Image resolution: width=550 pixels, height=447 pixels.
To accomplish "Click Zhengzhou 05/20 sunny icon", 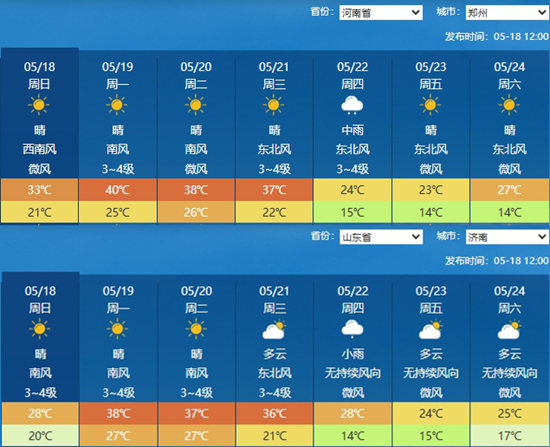I will [196, 105].
